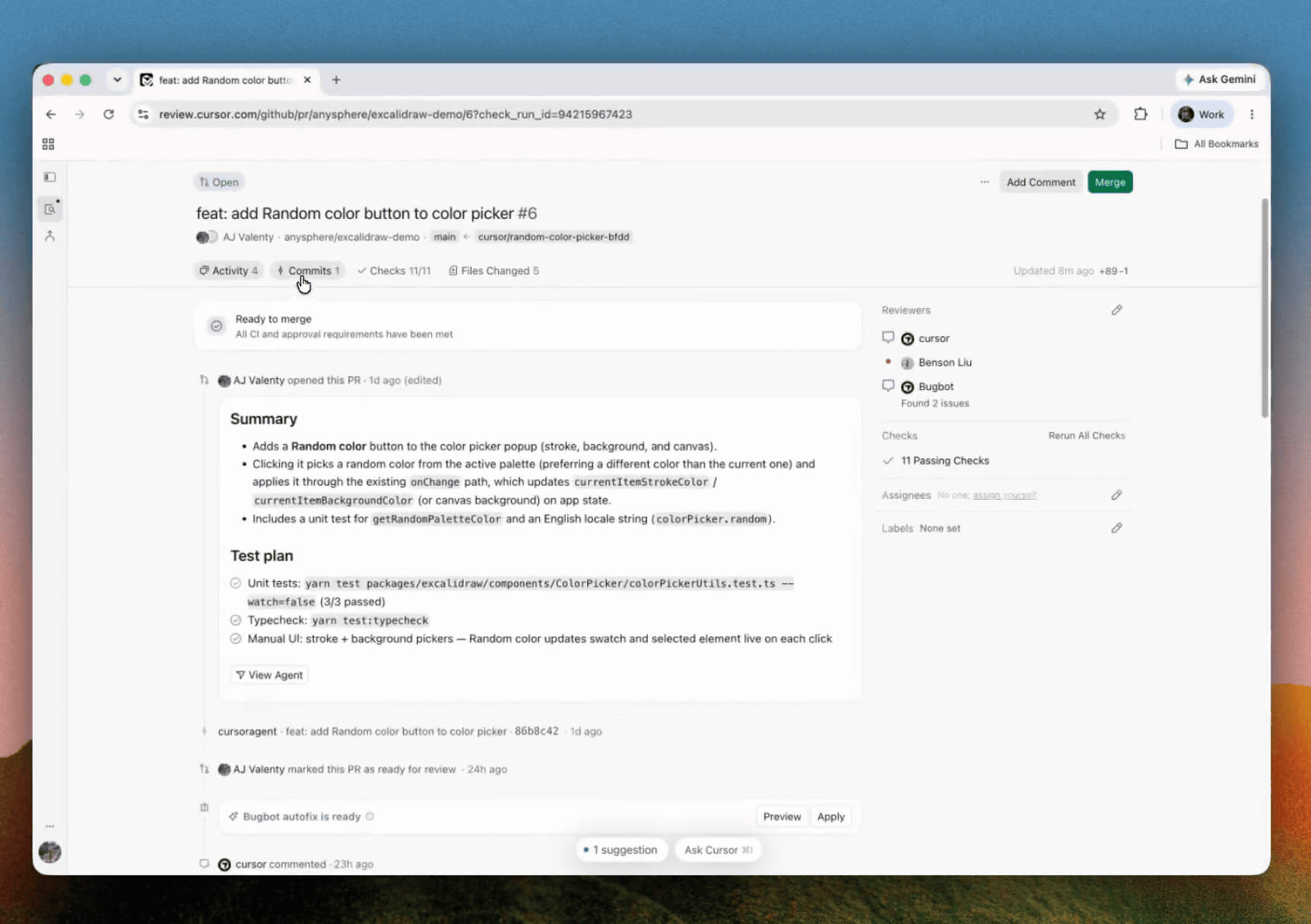Image resolution: width=1311 pixels, height=924 pixels.
Task: Click the Typecheck checklist circle
Action: (x=236, y=620)
